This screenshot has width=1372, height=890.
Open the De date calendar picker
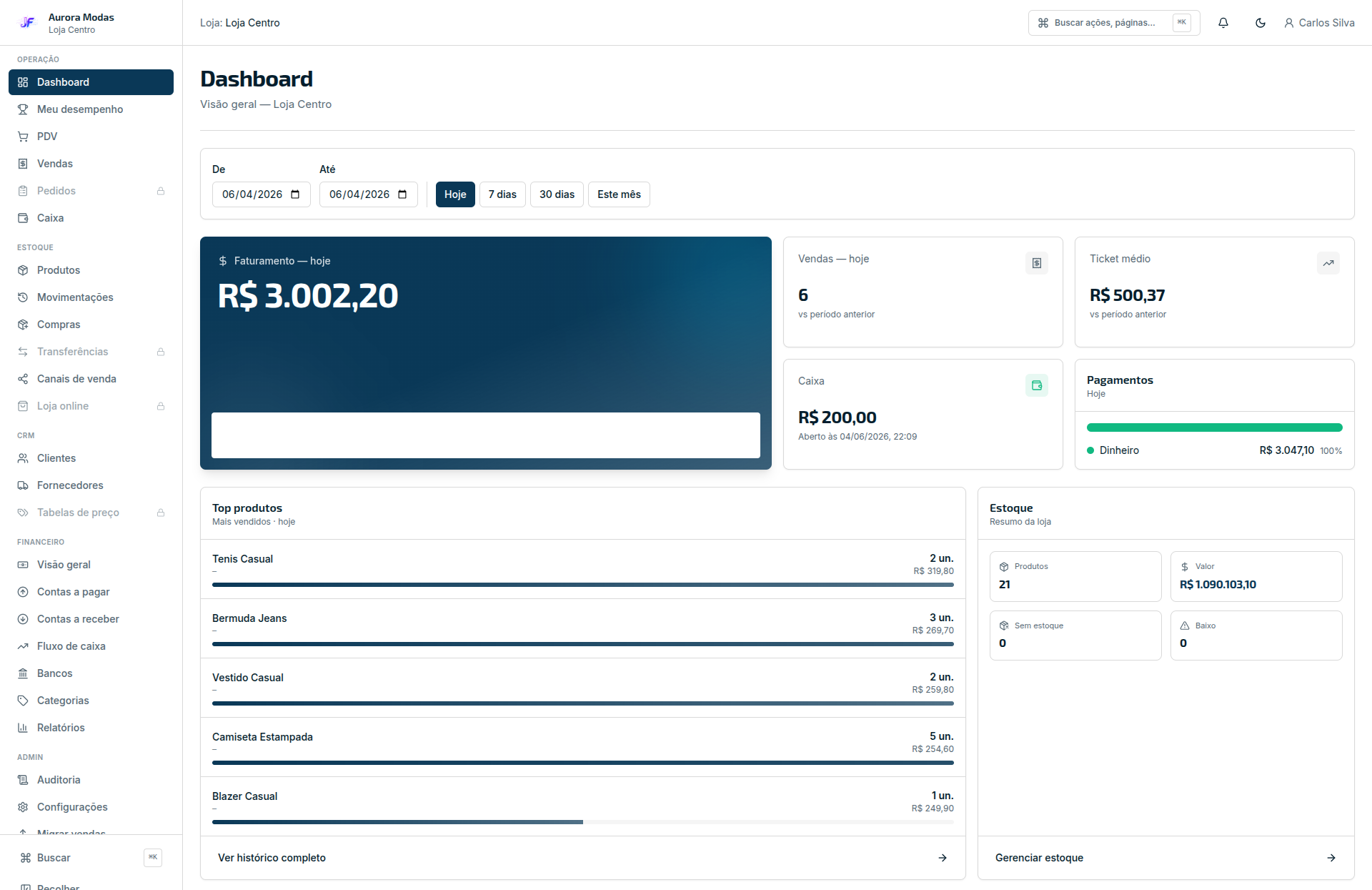[x=295, y=194]
